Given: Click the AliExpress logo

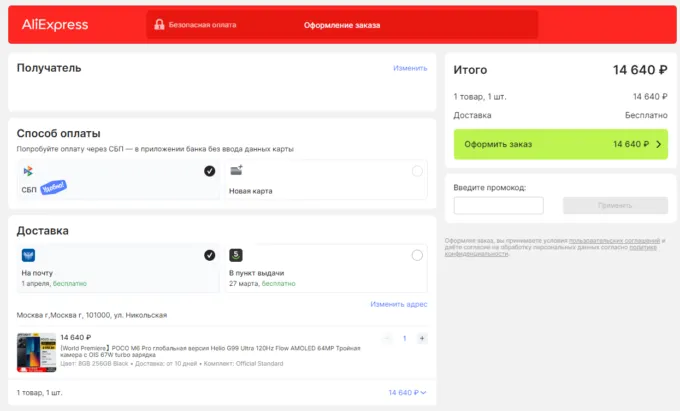Looking at the screenshot, I should [x=55, y=24].
